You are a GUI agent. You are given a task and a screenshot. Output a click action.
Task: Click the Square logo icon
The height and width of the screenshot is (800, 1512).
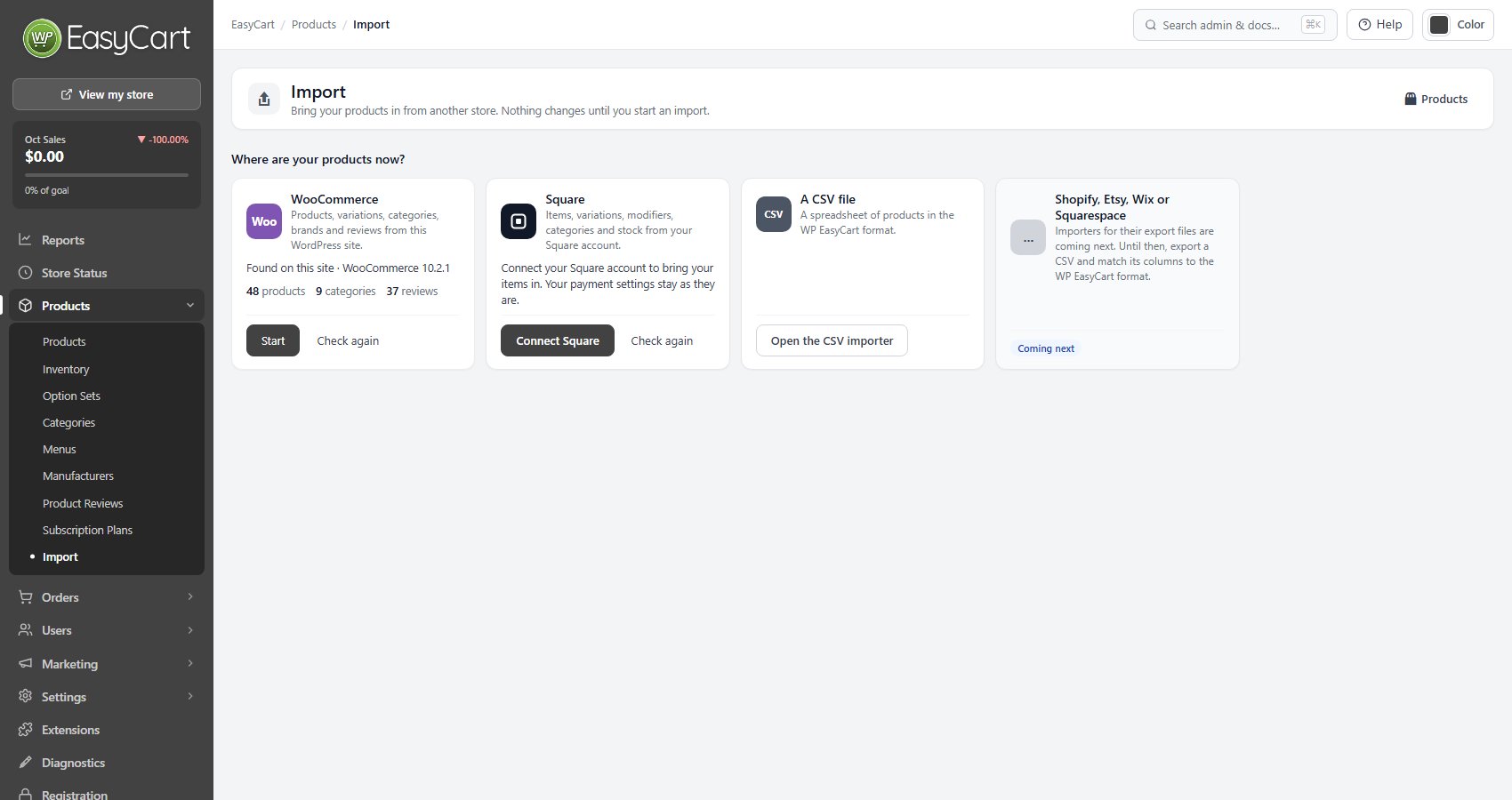519,221
